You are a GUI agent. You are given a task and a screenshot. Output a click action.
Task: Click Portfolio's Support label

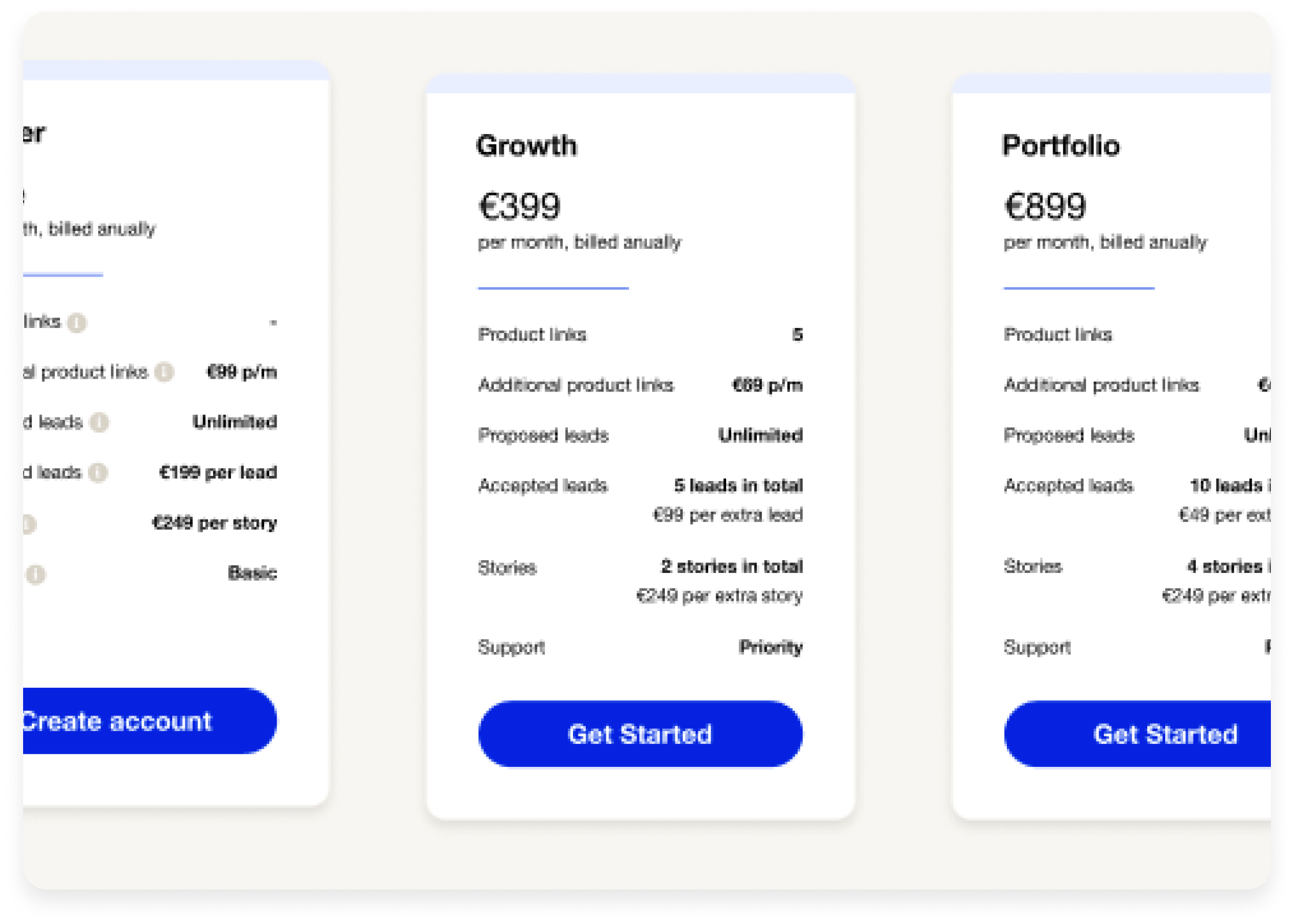(x=1037, y=647)
